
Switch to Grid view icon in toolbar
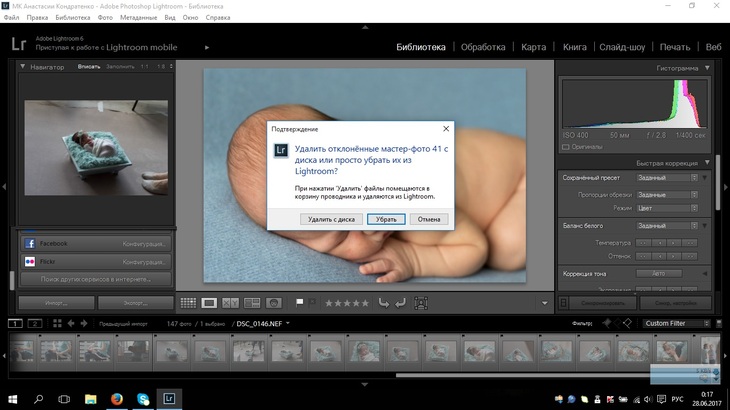click(188, 302)
